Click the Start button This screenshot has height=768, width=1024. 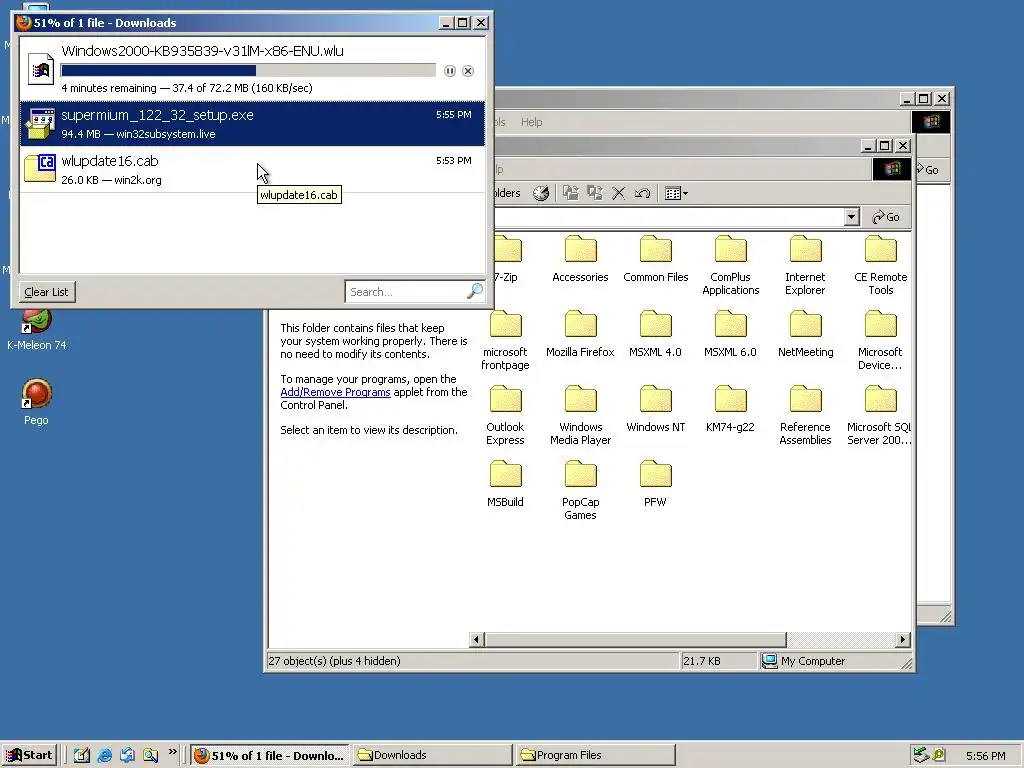(x=29, y=755)
